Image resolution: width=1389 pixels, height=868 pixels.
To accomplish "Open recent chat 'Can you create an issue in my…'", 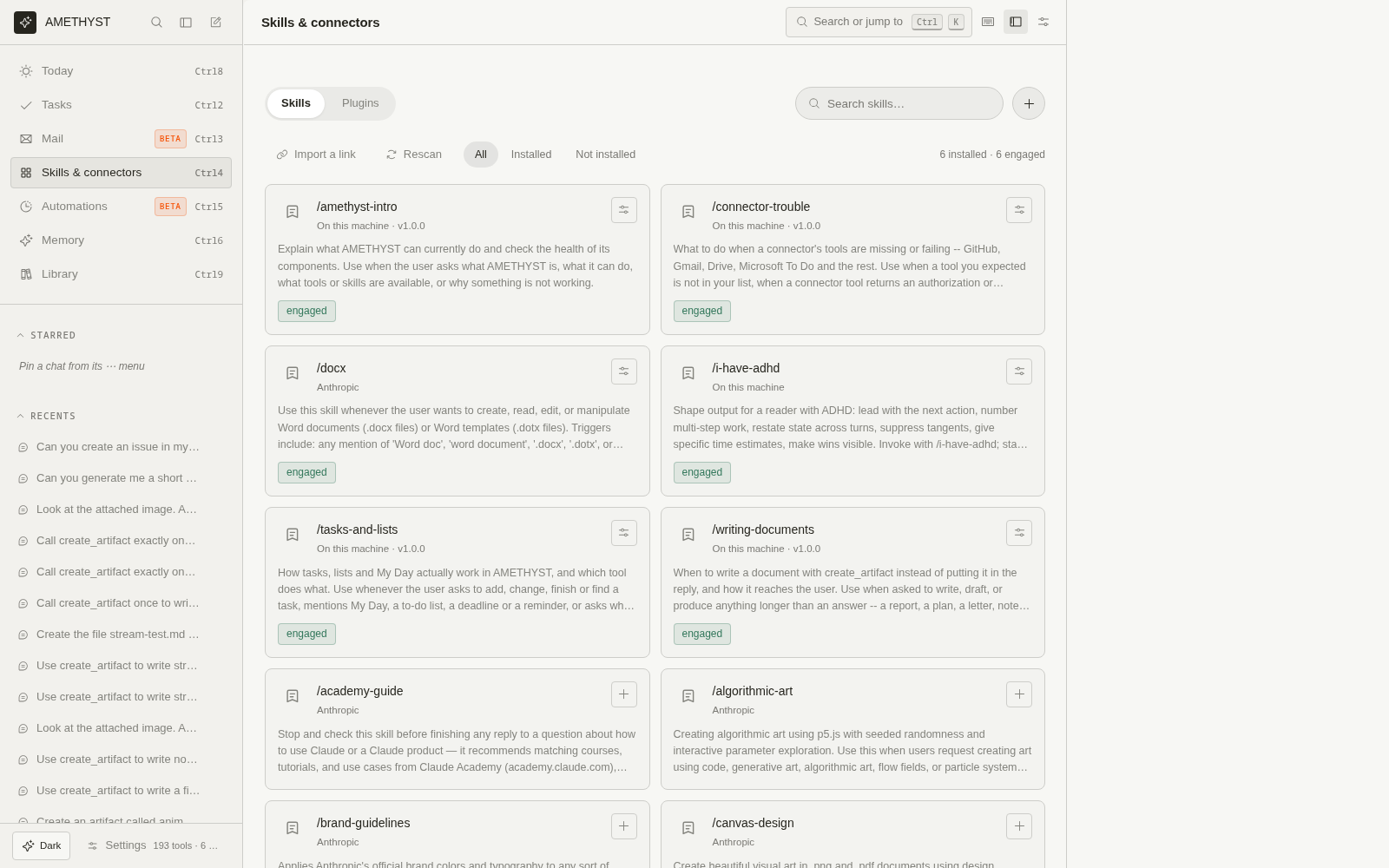I will (x=118, y=447).
